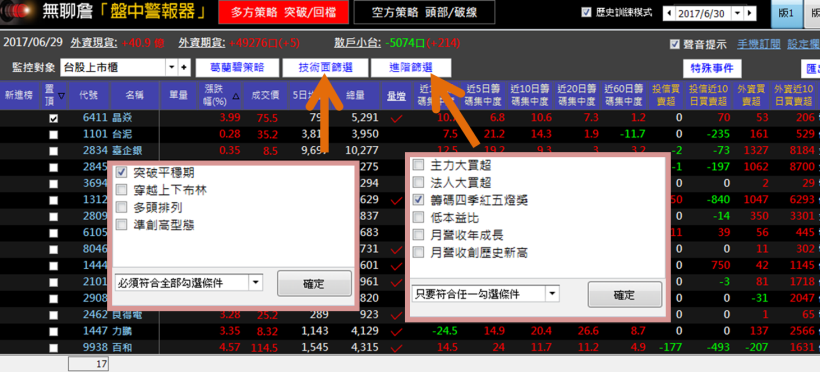The width and height of the screenshot is (820, 372).
Task: Click the count field showing 17
Action: tap(87, 364)
